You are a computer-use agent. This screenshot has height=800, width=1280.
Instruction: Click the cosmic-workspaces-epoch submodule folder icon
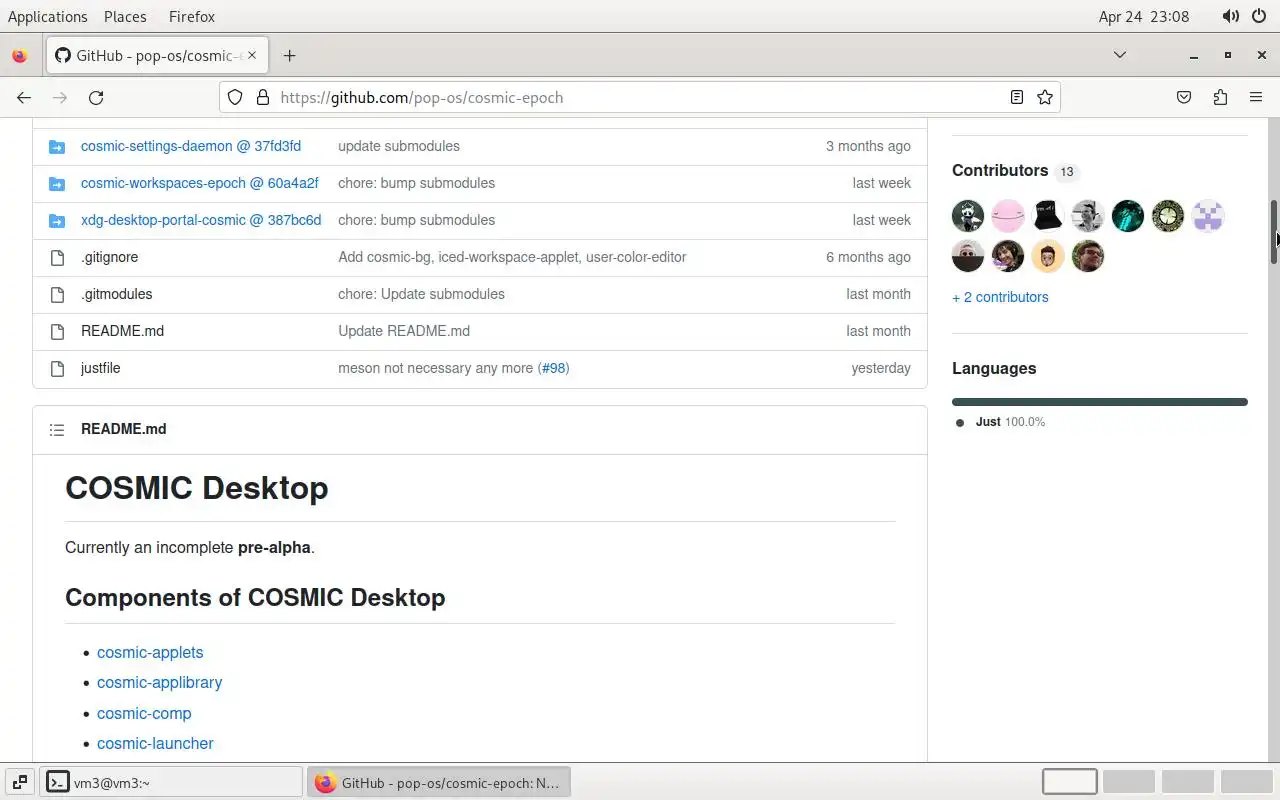coord(57,183)
